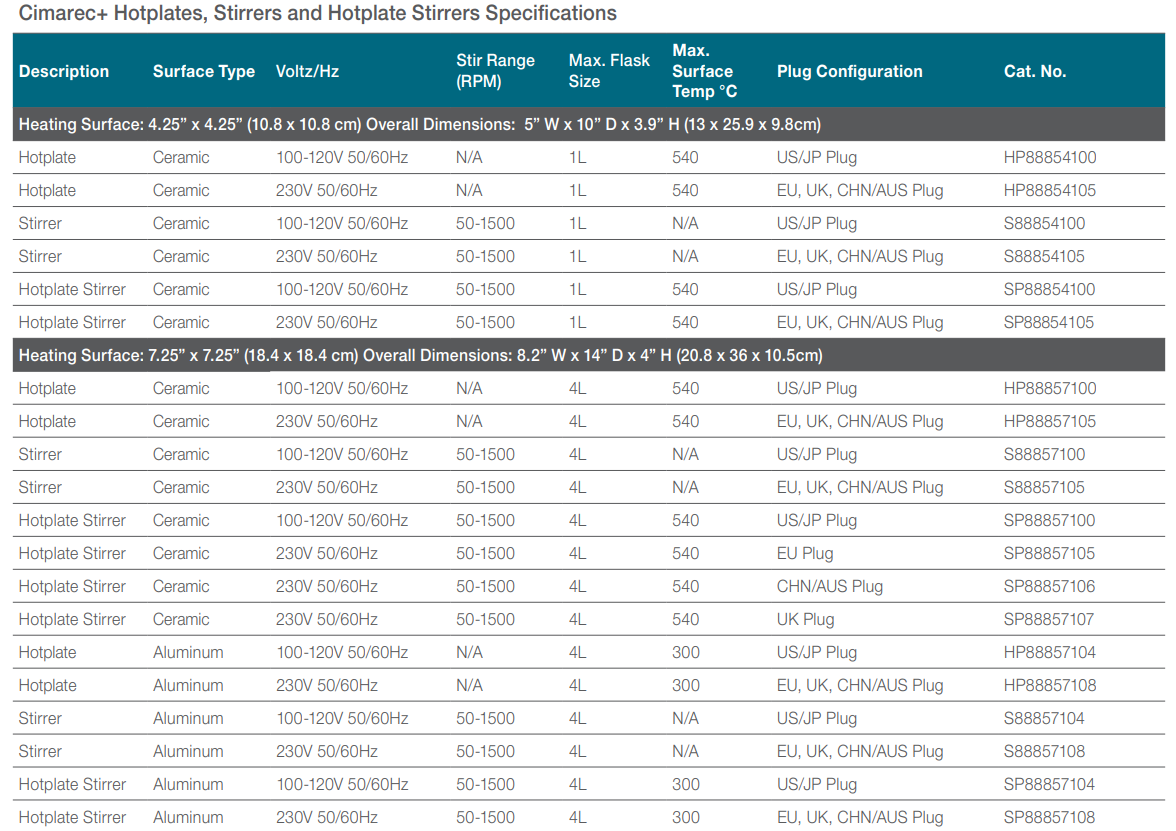Click catalog number SP88857104
The width and height of the screenshot is (1176, 831).
pos(1049,784)
